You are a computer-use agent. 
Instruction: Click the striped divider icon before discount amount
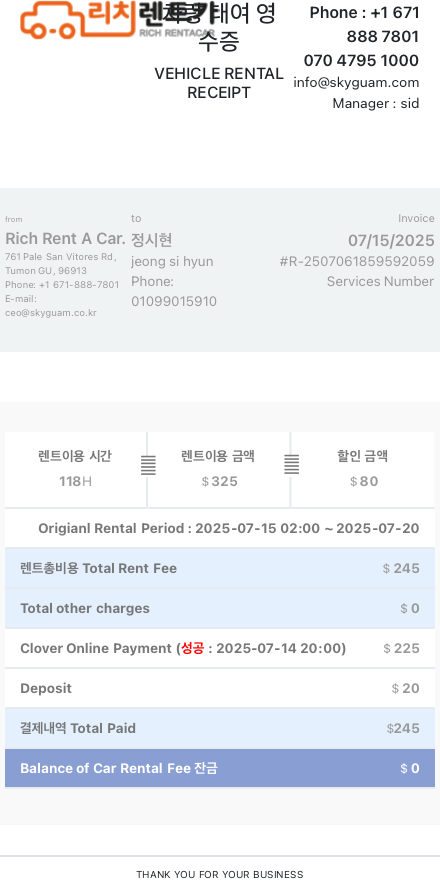pyautogui.click(x=291, y=464)
